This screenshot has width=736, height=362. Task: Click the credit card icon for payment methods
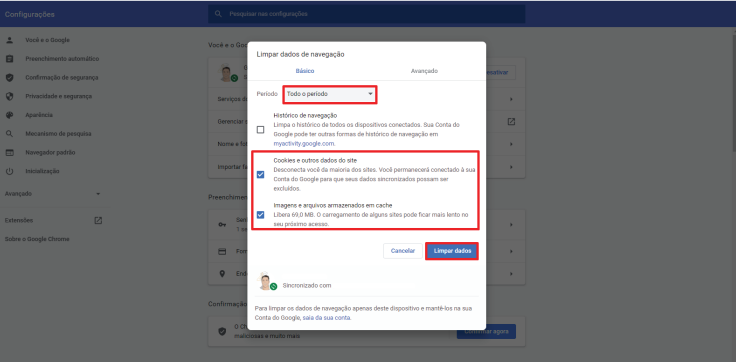click(x=222, y=252)
